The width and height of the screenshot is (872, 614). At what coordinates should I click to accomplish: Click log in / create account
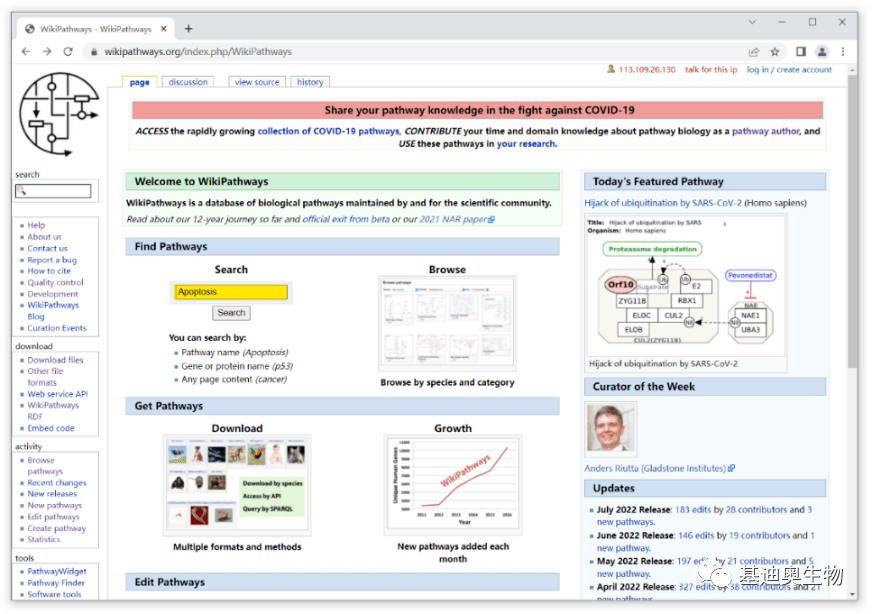(x=789, y=70)
